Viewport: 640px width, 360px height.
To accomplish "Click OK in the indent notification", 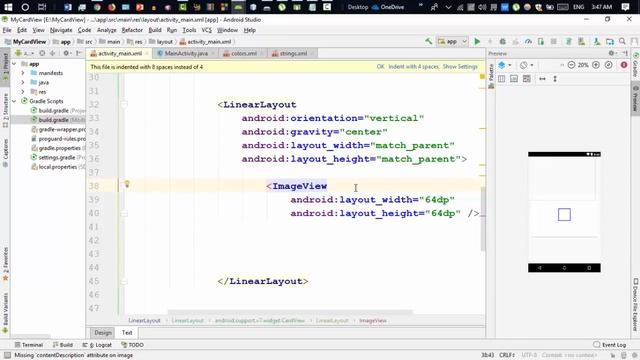I will pyautogui.click(x=380, y=67).
